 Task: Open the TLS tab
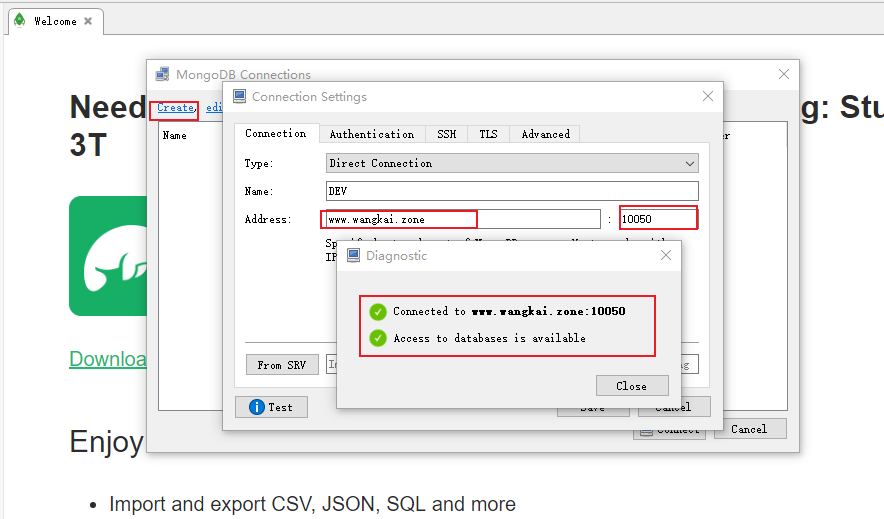point(488,134)
